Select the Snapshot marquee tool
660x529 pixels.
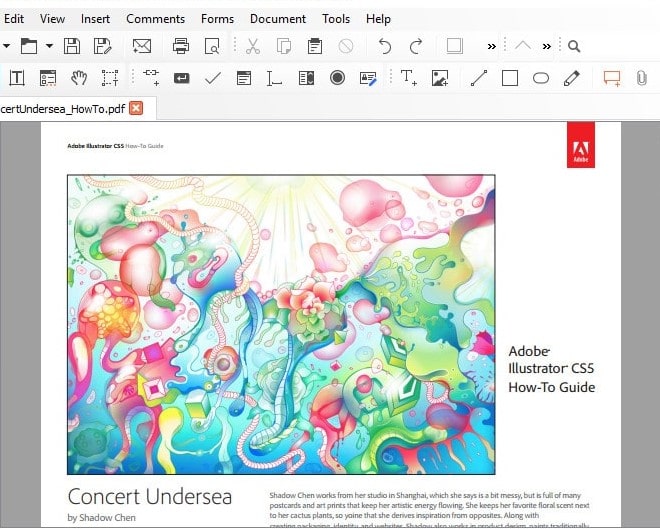(x=110, y=78)
